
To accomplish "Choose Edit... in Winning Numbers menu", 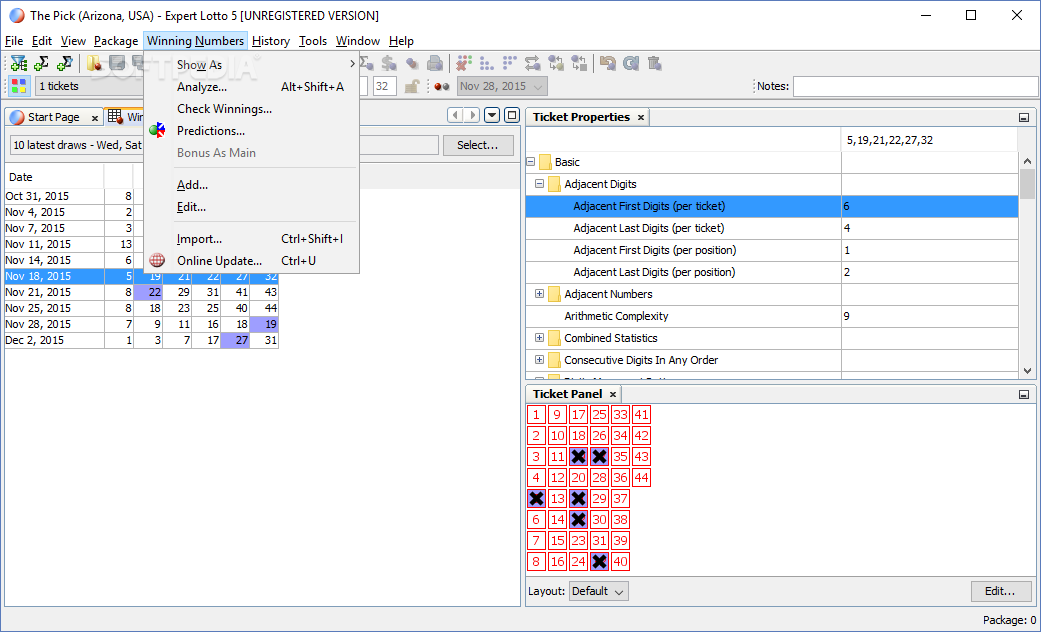I will (252, 207).
